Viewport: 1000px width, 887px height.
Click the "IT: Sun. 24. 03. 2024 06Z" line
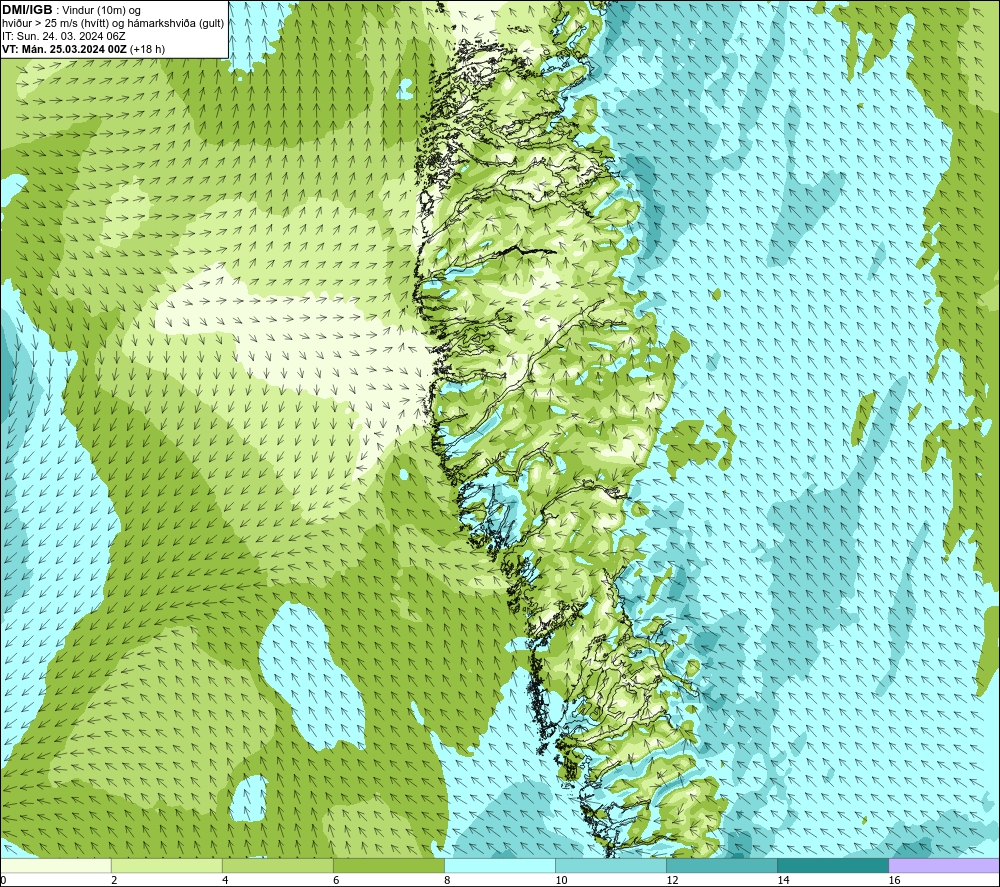pos(64,36)
